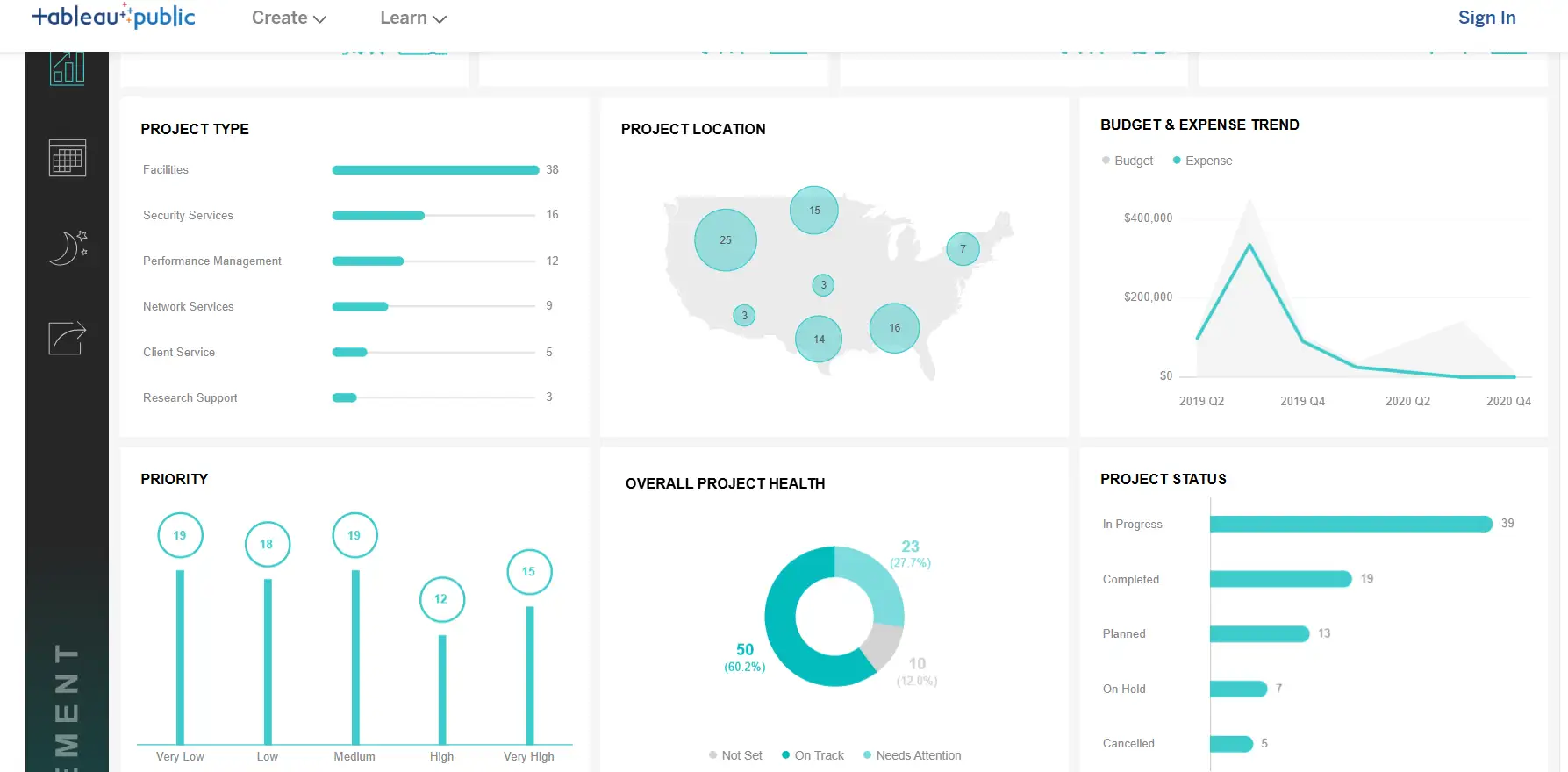Open the calendar grid sidebar icon
The width and height of the screenshot is (1568, 772).
point(68,158)
